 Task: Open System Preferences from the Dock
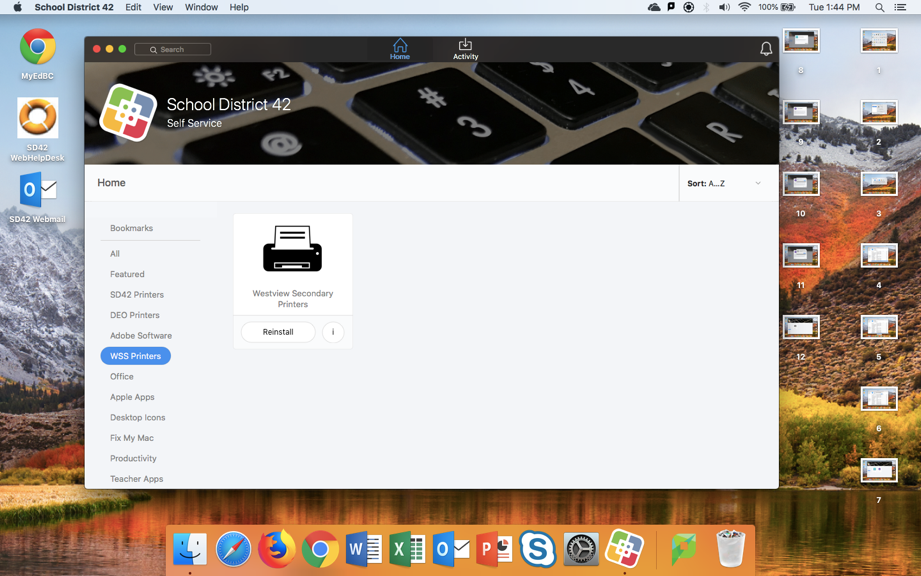pos(581,549)
